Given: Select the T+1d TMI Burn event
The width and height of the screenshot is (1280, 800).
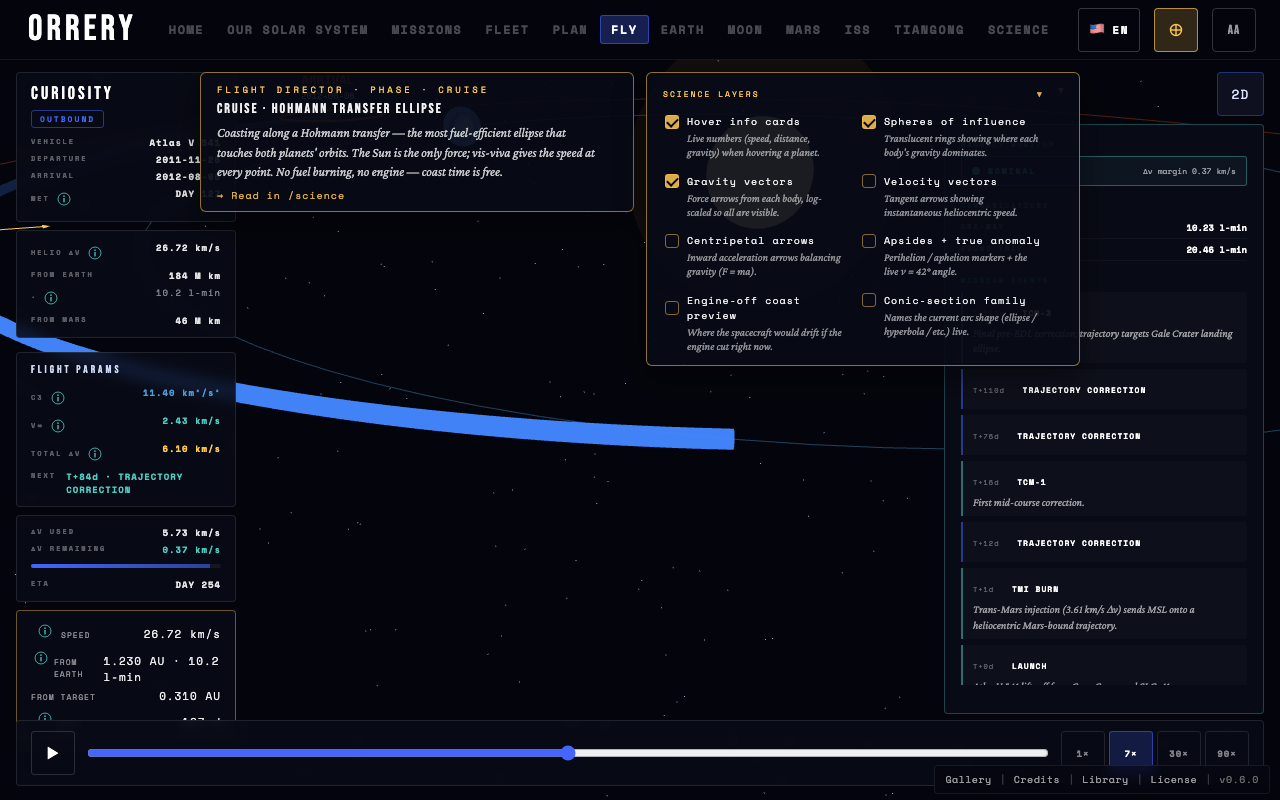Looking at the screenshot, I should coord(1104,603).
